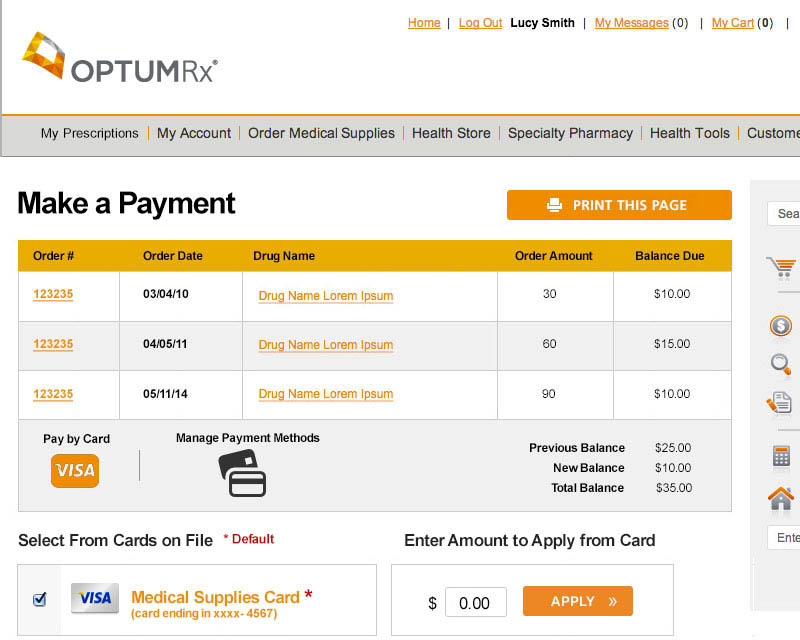
Task: Click the dollar coin icon in sidebar
Action: 781,326
